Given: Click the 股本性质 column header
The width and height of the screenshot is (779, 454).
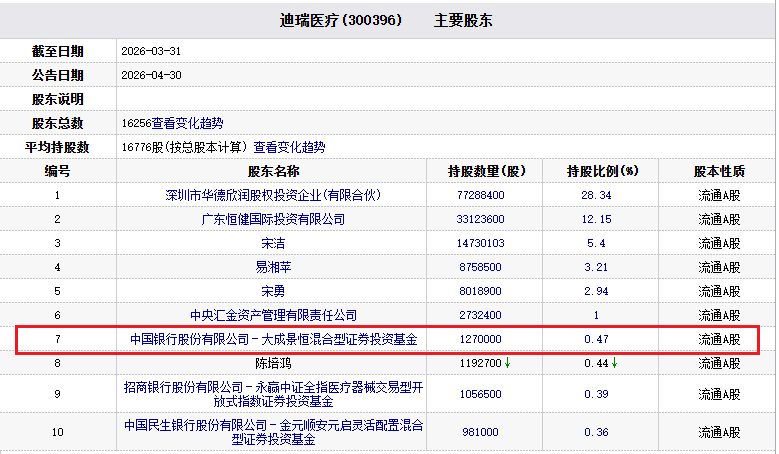Looking at the screenshot, I should 719,171.
